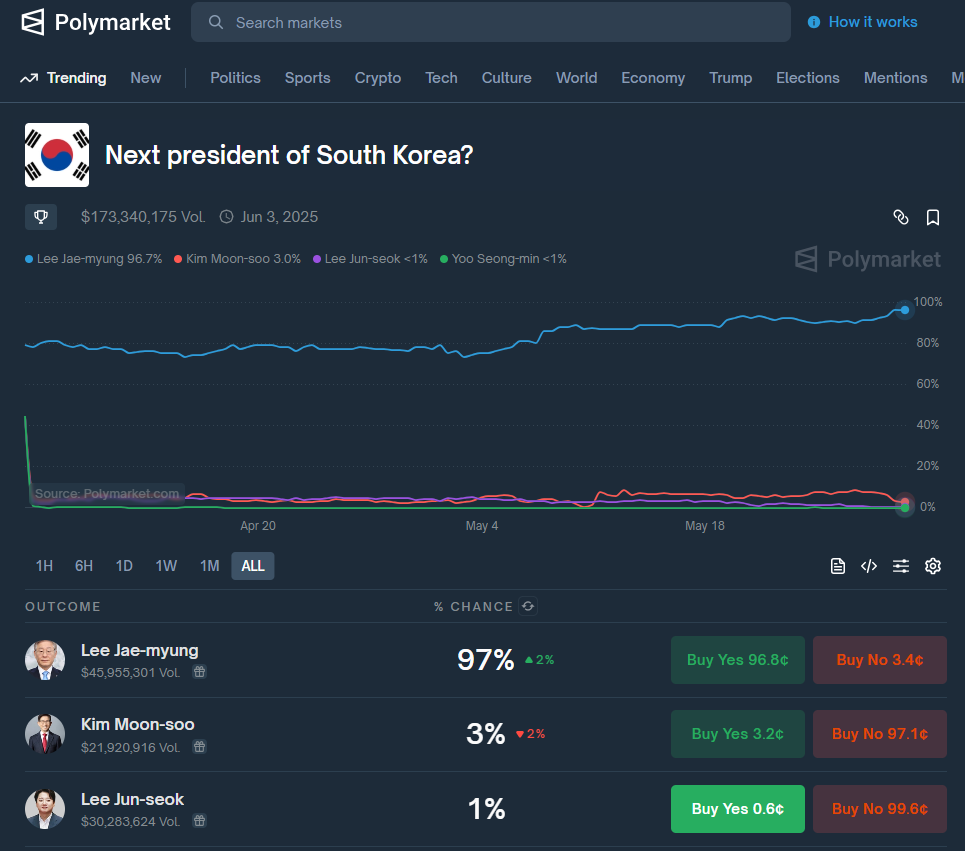Click the cycle icon next to % CHANCE
The width and height of the screenshot is (965, 851).
click(528, 606)
